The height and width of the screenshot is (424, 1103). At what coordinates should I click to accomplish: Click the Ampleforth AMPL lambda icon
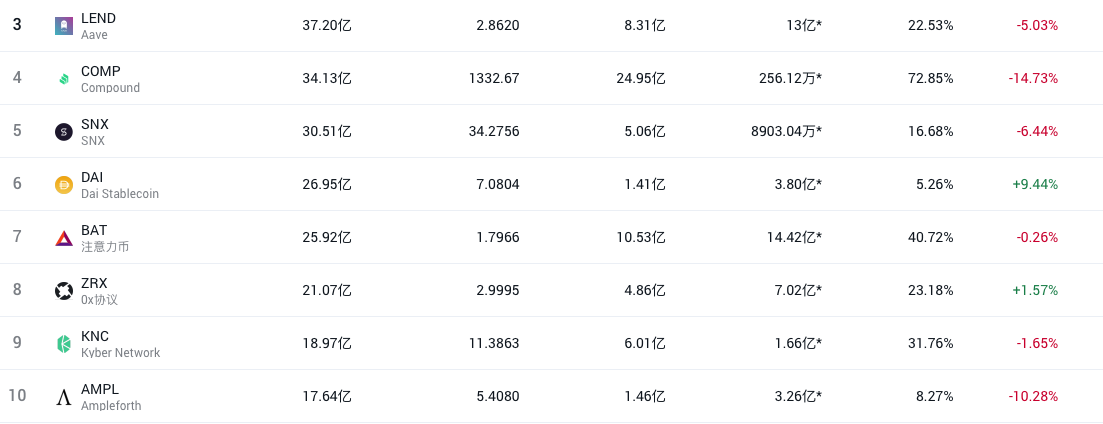tap(64, 397)
